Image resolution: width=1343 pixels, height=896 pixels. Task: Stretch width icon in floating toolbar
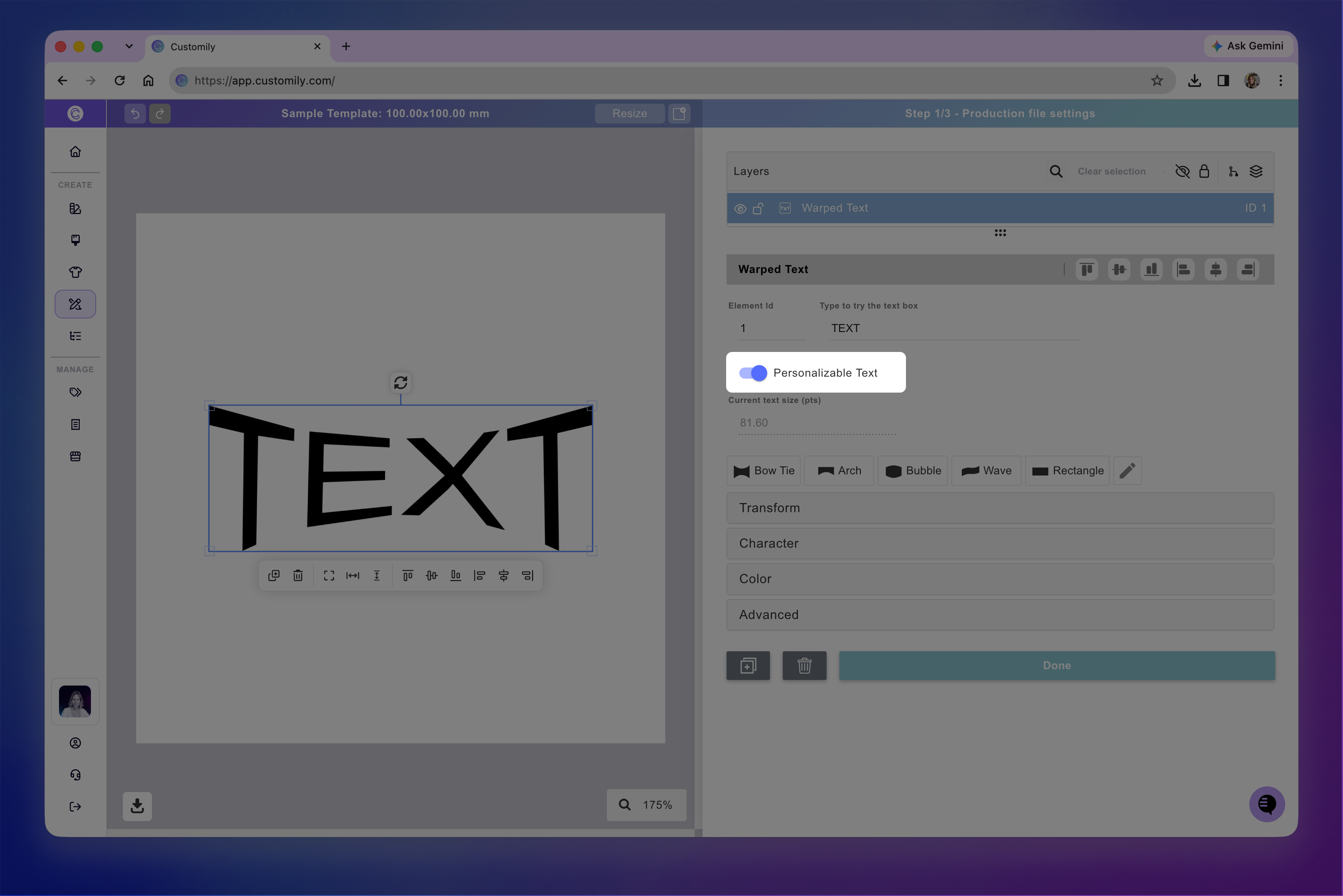pos(353,576)
